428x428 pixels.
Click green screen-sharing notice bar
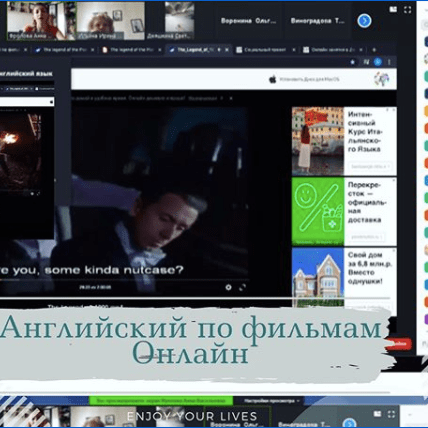point(161,400)
